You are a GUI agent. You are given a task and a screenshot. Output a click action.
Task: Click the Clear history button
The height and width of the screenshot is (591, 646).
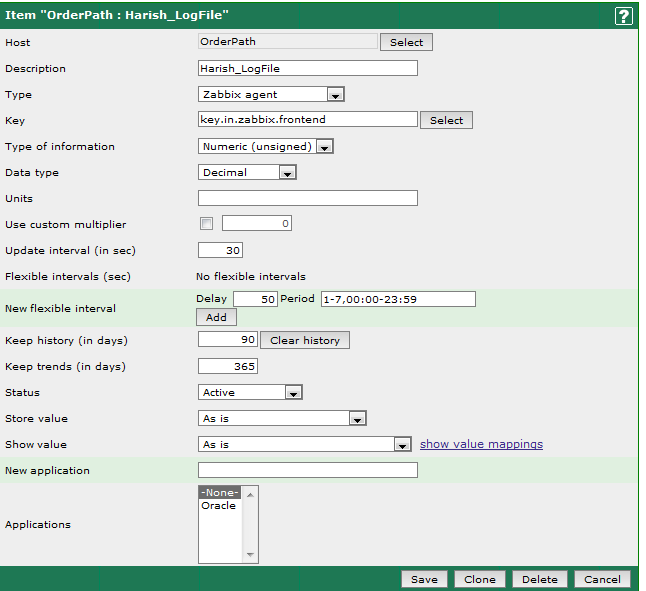point(305,341)
